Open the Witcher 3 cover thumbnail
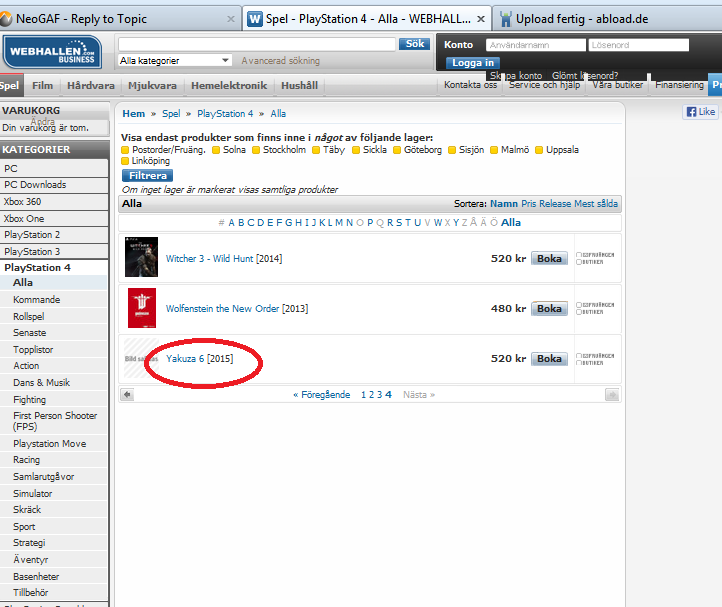Image resolution: width=722 pixels, height=607 pixels. 141,258
